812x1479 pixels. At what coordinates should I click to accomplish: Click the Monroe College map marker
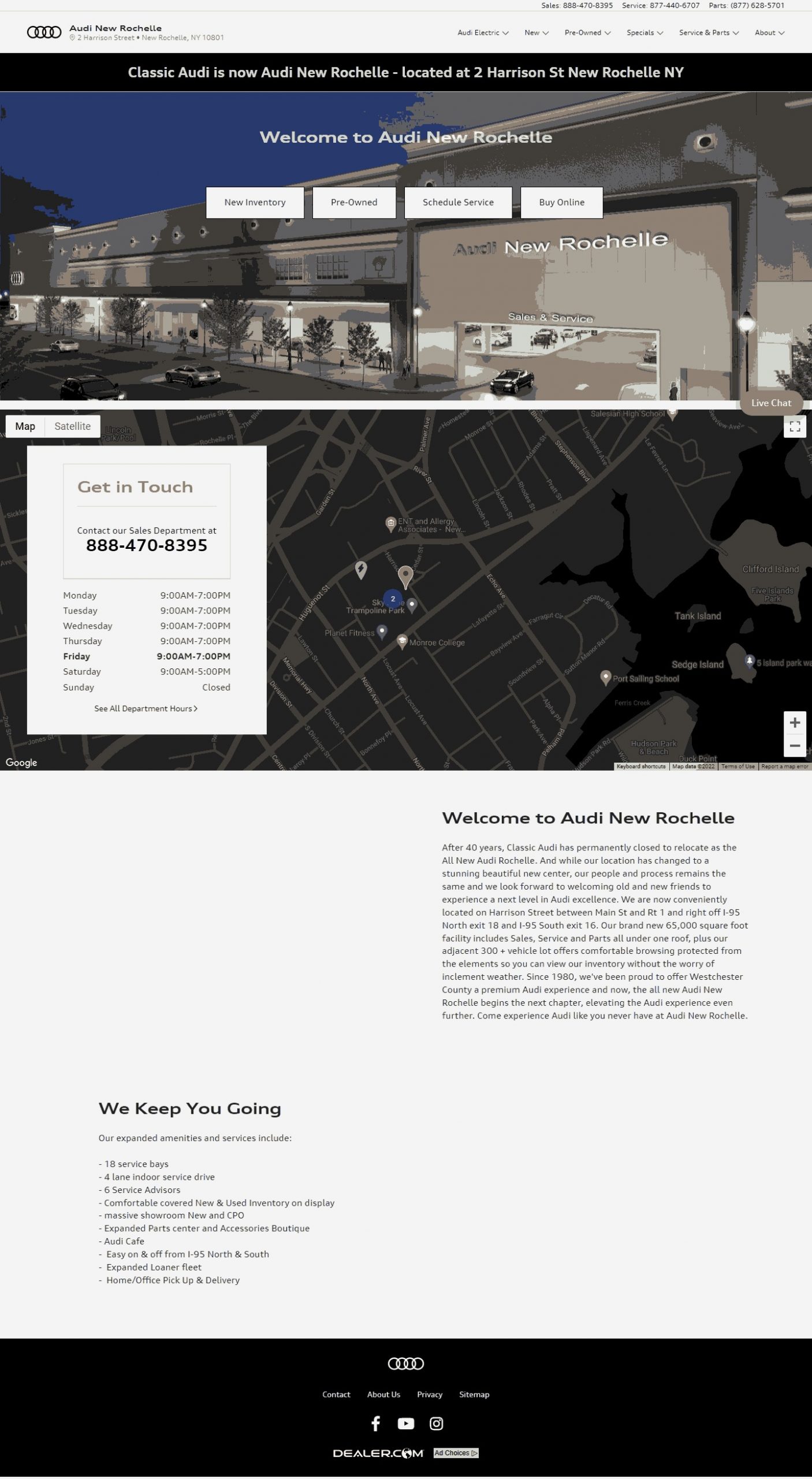[403, 641]
